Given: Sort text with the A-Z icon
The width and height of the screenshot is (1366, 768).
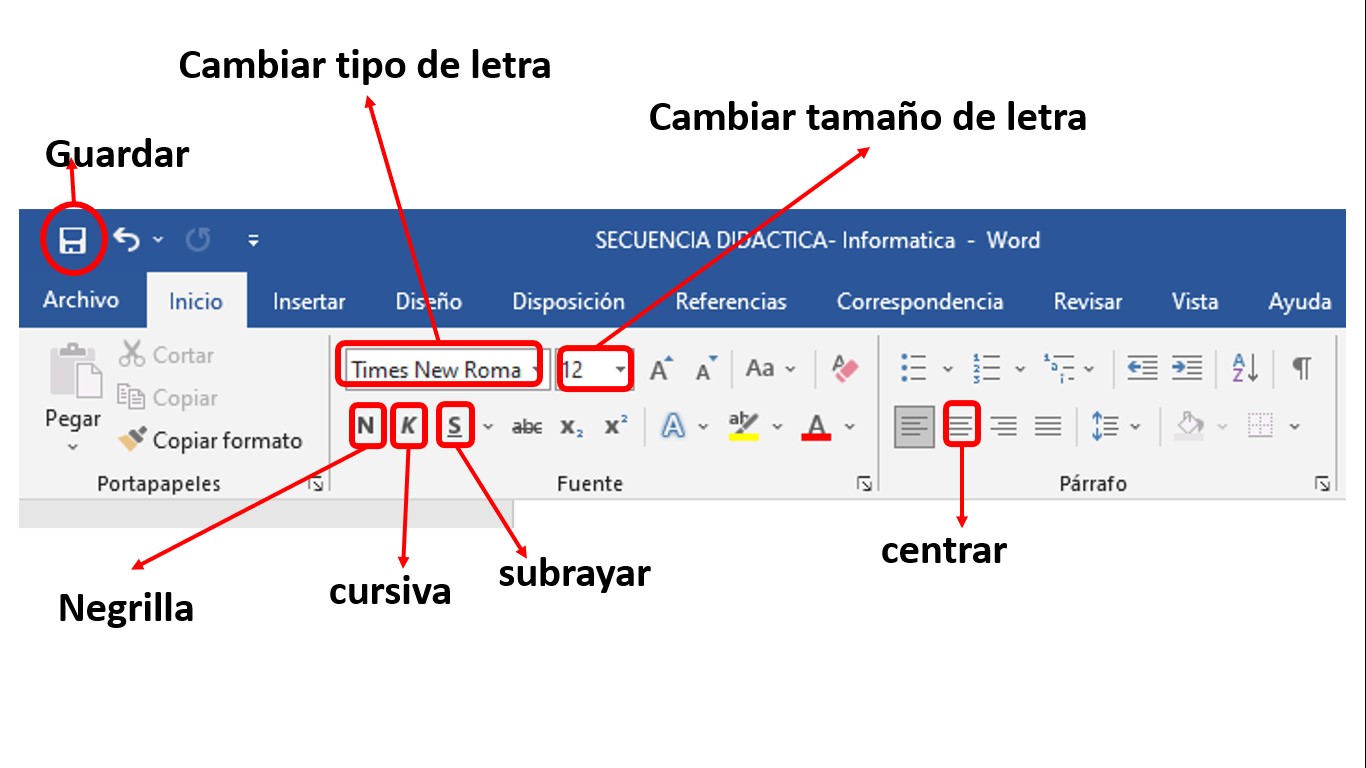Looking at the screenshot, I should pyautogui.click(x=1246, y=369).
